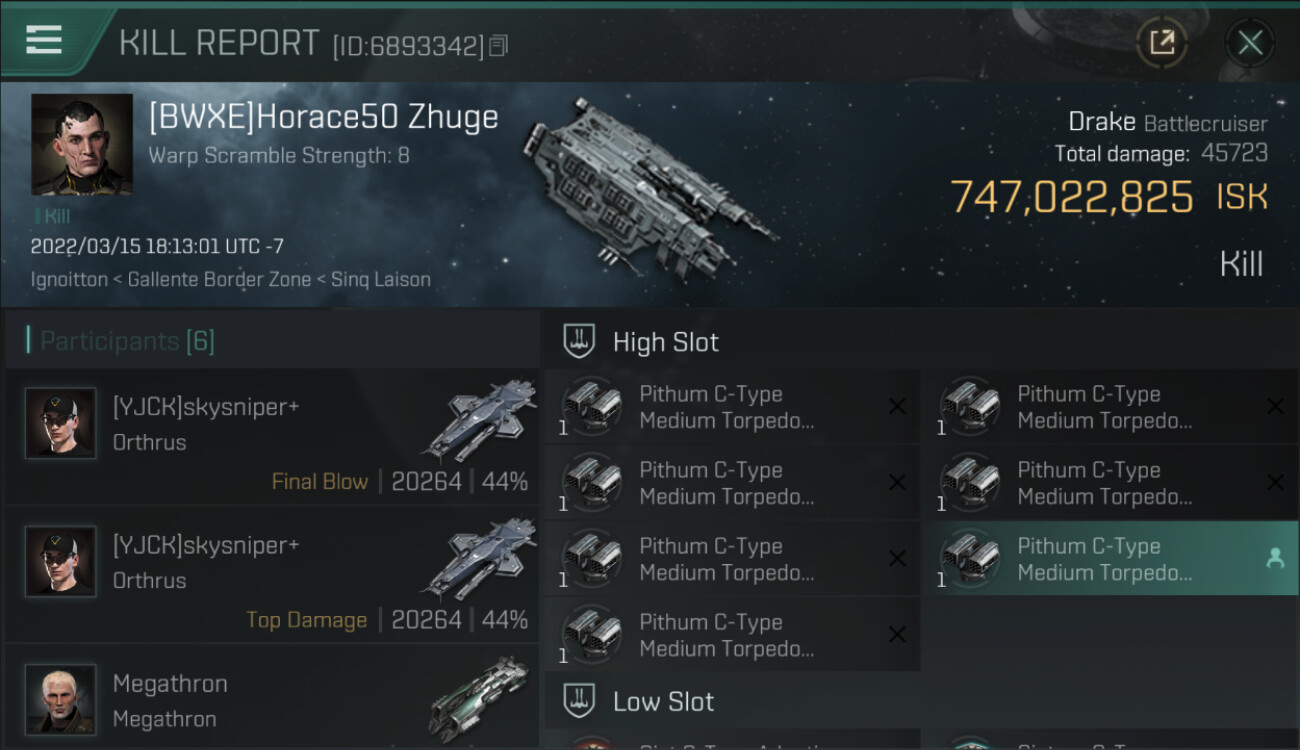Click the person icon on highlighted torpedo
Image resolution: width=1300 pixels, height=750 pixels.
1275,559
